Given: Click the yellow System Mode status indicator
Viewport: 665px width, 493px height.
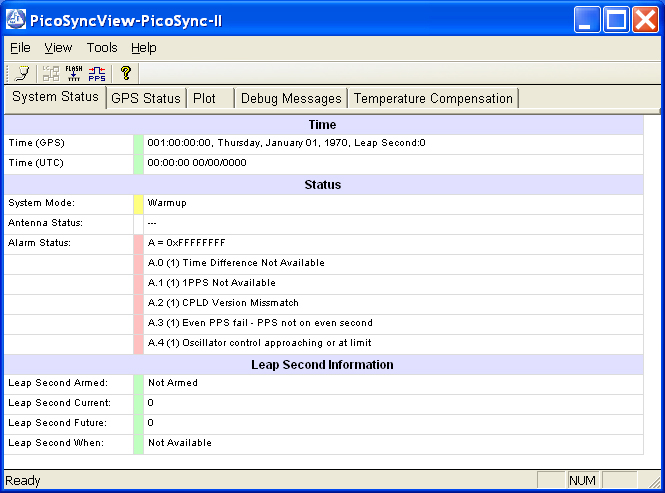Looking at the screenshot, I should [x=138, y=204].
